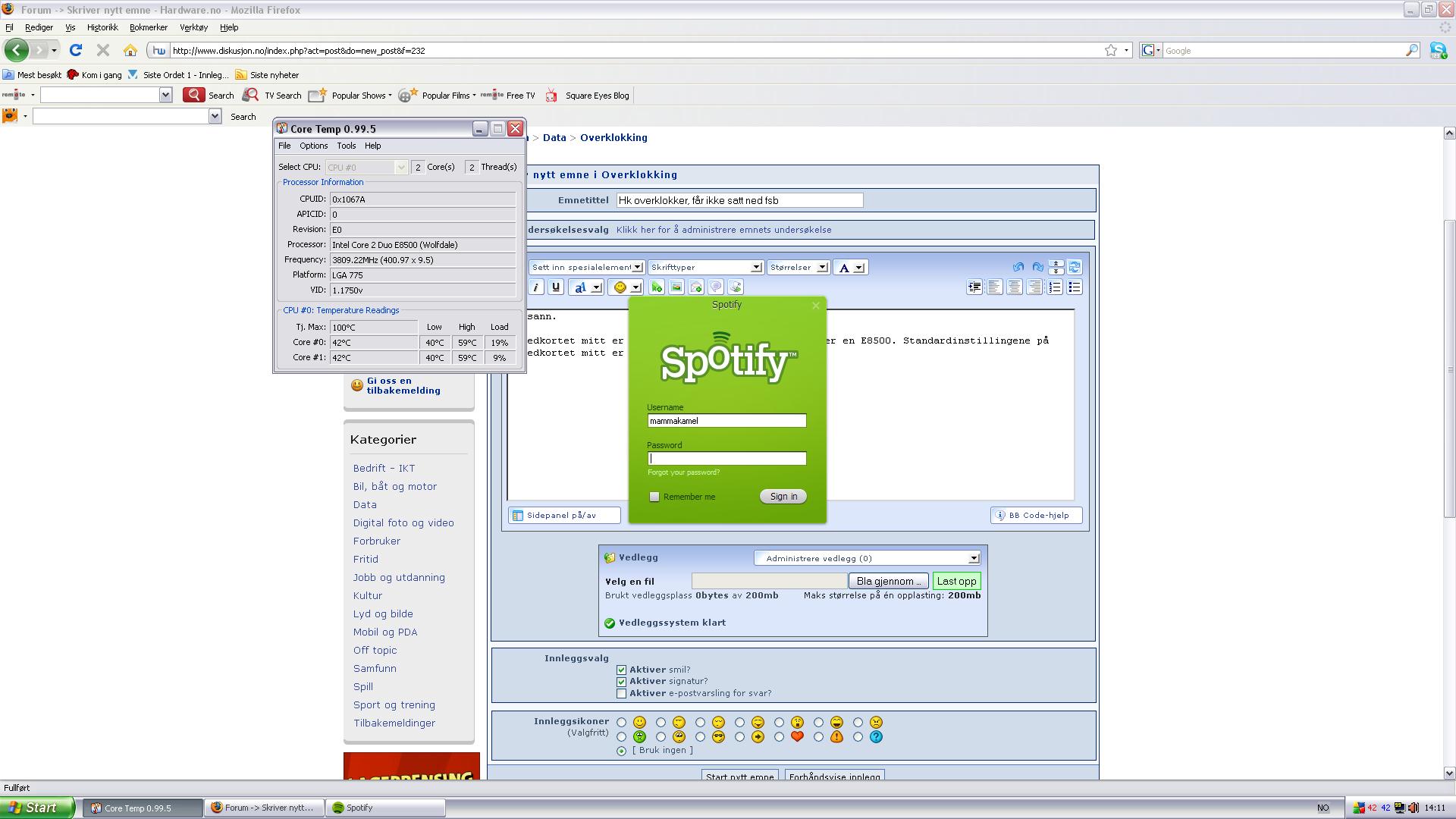This screenshot has height=819, width=1456.
Task: Click the Spotify password field
Action: click(726, 459)
